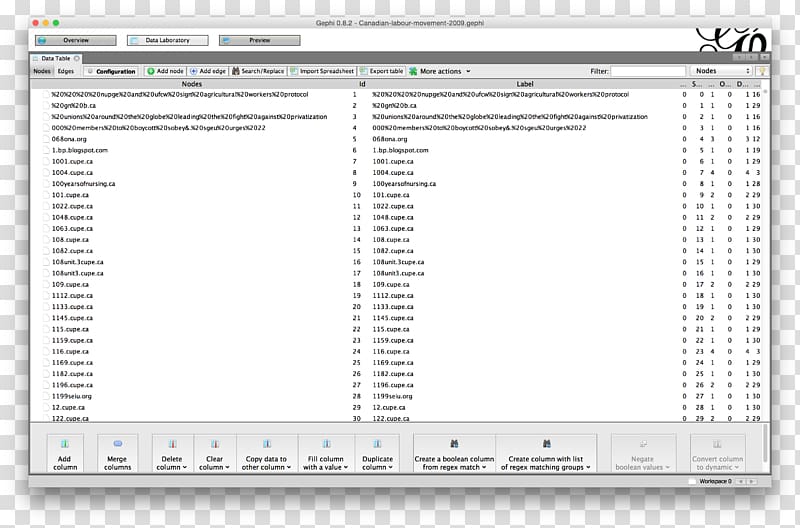Select node row 1145.cupe.ca
The image size is (800, 528).
tap(72, 318)
